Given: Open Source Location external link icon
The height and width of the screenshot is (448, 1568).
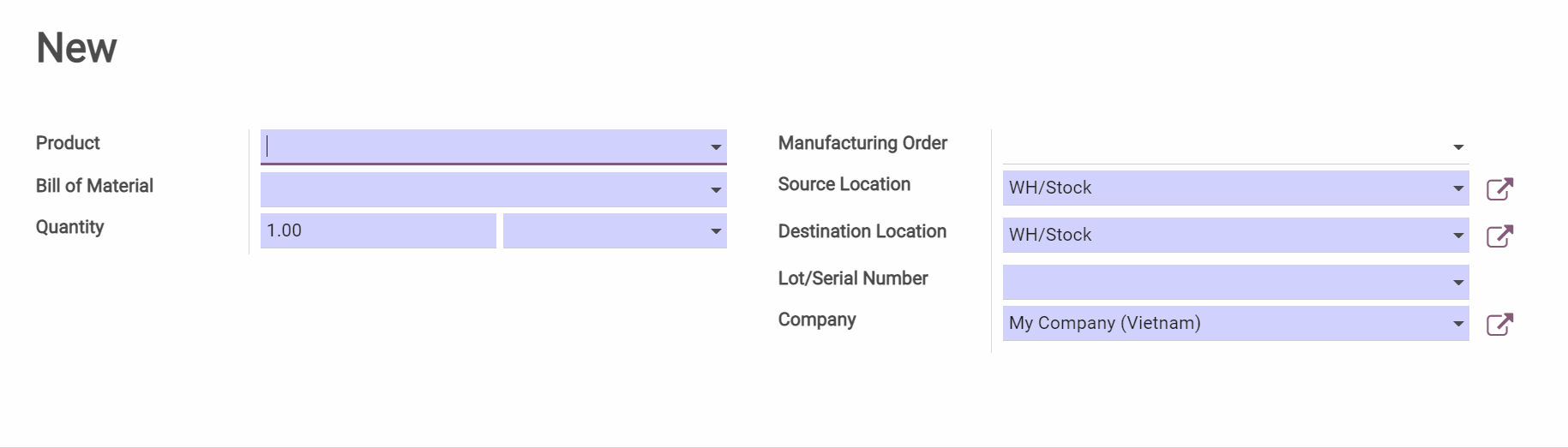Looking at the screenshot, I should click(x=1499, y=188).
